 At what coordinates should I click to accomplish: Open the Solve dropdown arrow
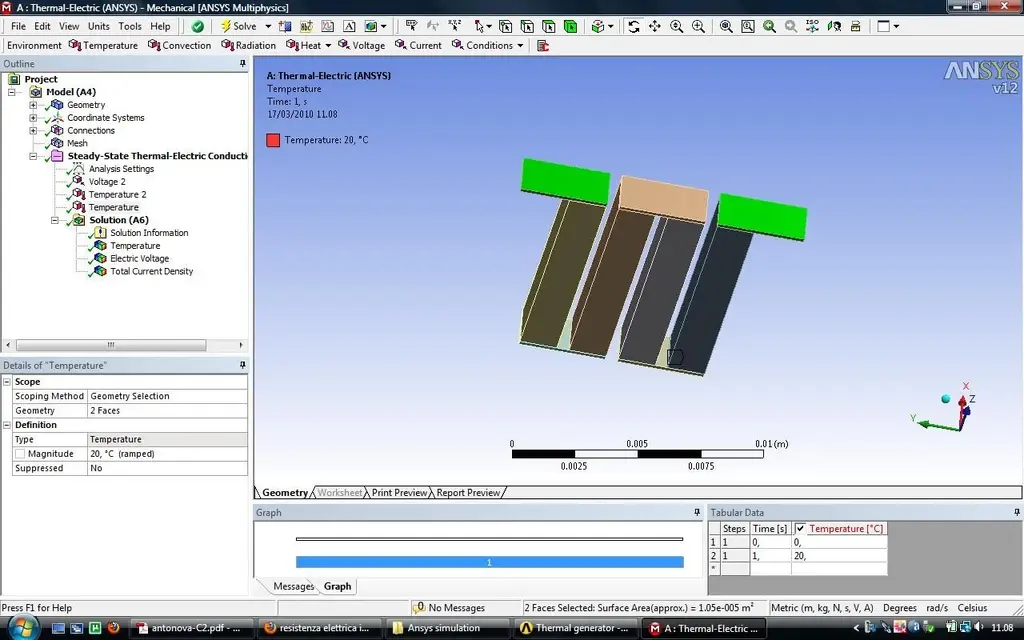click(x=268, y=26)
